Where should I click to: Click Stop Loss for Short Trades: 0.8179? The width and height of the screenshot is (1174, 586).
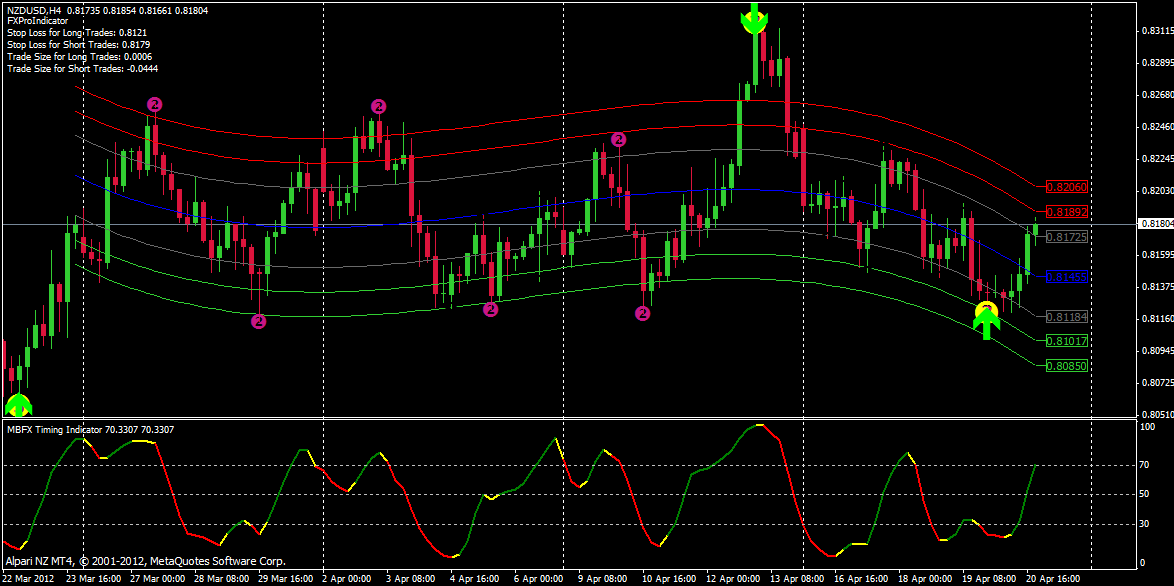coord(79,45)
